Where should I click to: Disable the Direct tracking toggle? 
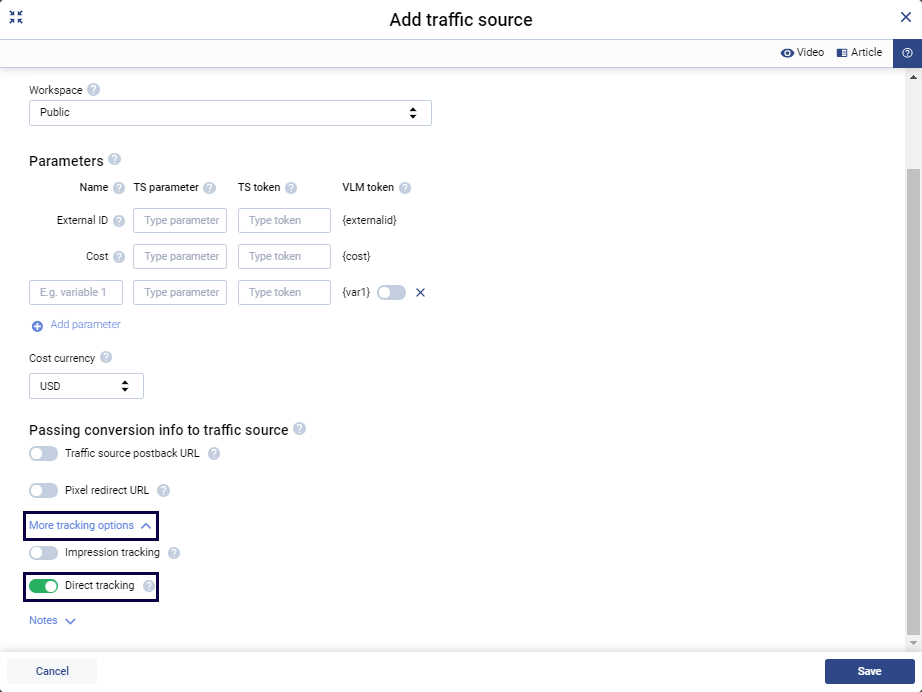pos(44,586)
